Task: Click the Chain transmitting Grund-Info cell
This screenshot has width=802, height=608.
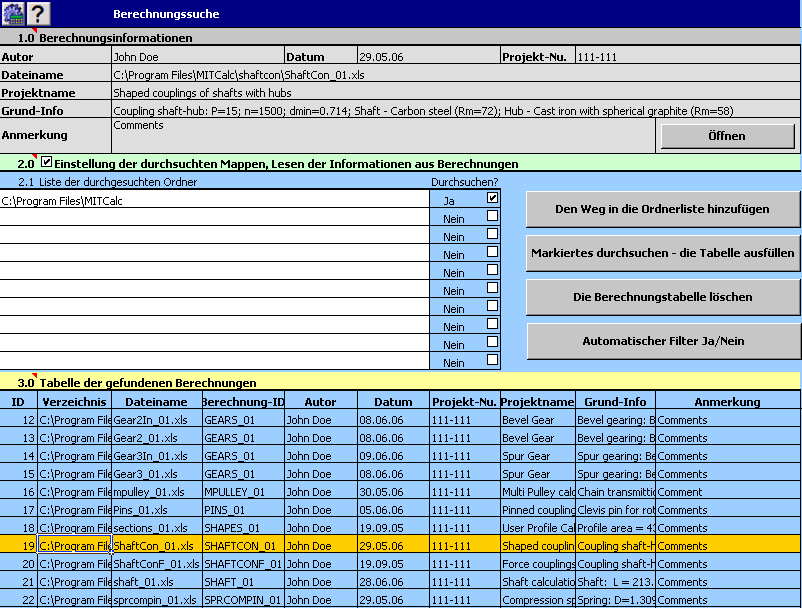Action: (615, 492)
